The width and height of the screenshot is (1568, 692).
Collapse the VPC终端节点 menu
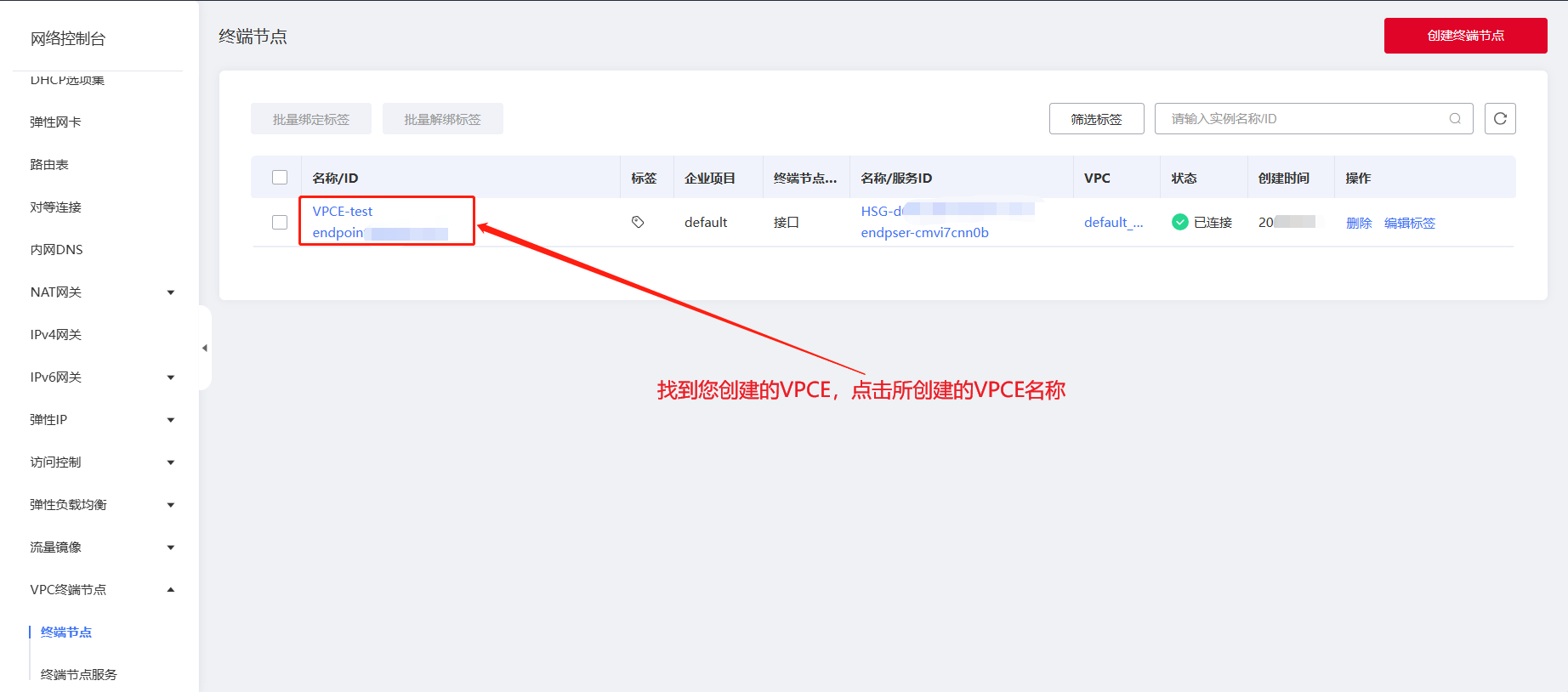coord(171,590)
